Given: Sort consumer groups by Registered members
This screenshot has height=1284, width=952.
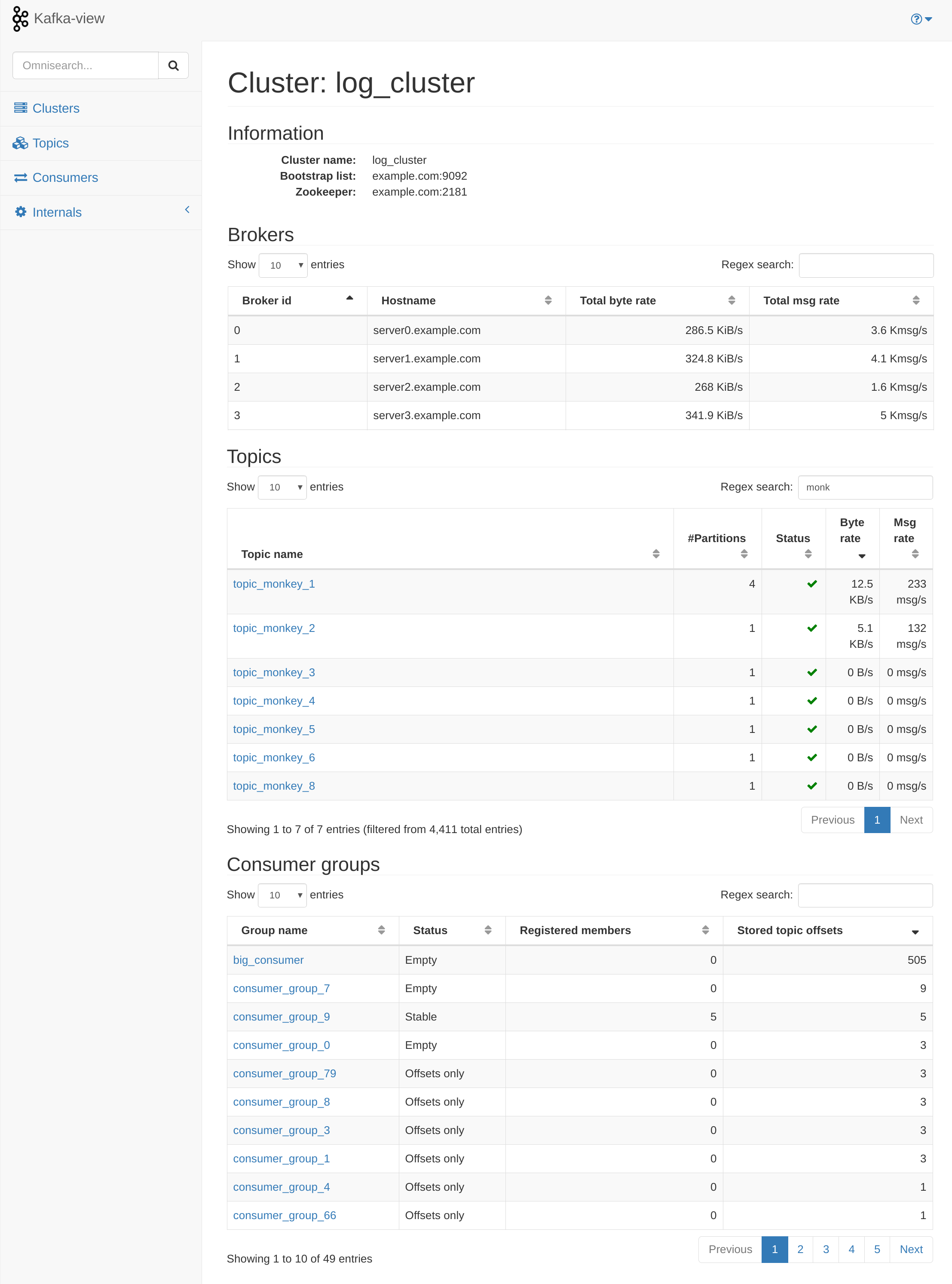Looking at the screenshot, I should point(613,930).
